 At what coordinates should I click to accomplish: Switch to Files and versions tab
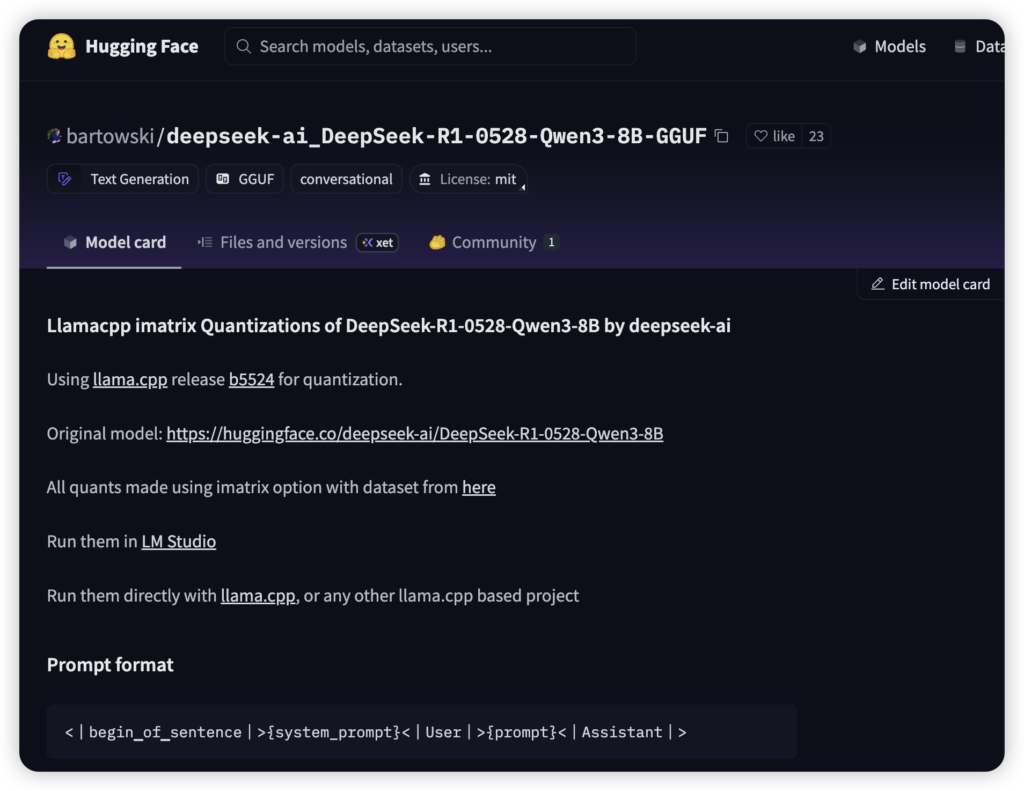click(x=298, y=242)
